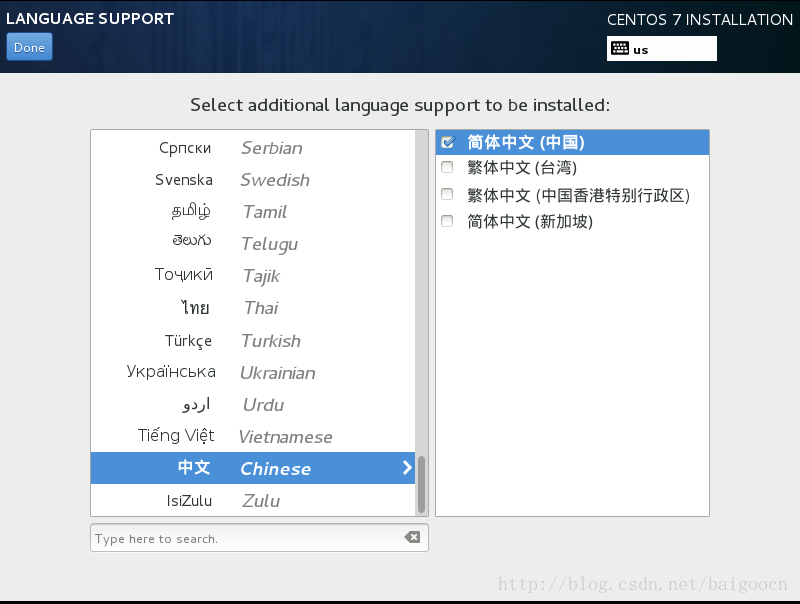
Task: Choose Swedish from the language list
Action: click(252, 180)
